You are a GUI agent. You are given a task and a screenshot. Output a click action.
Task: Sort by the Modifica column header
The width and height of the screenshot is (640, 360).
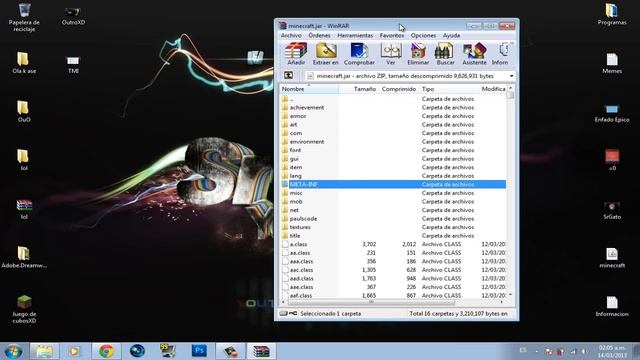coord(493,89)
